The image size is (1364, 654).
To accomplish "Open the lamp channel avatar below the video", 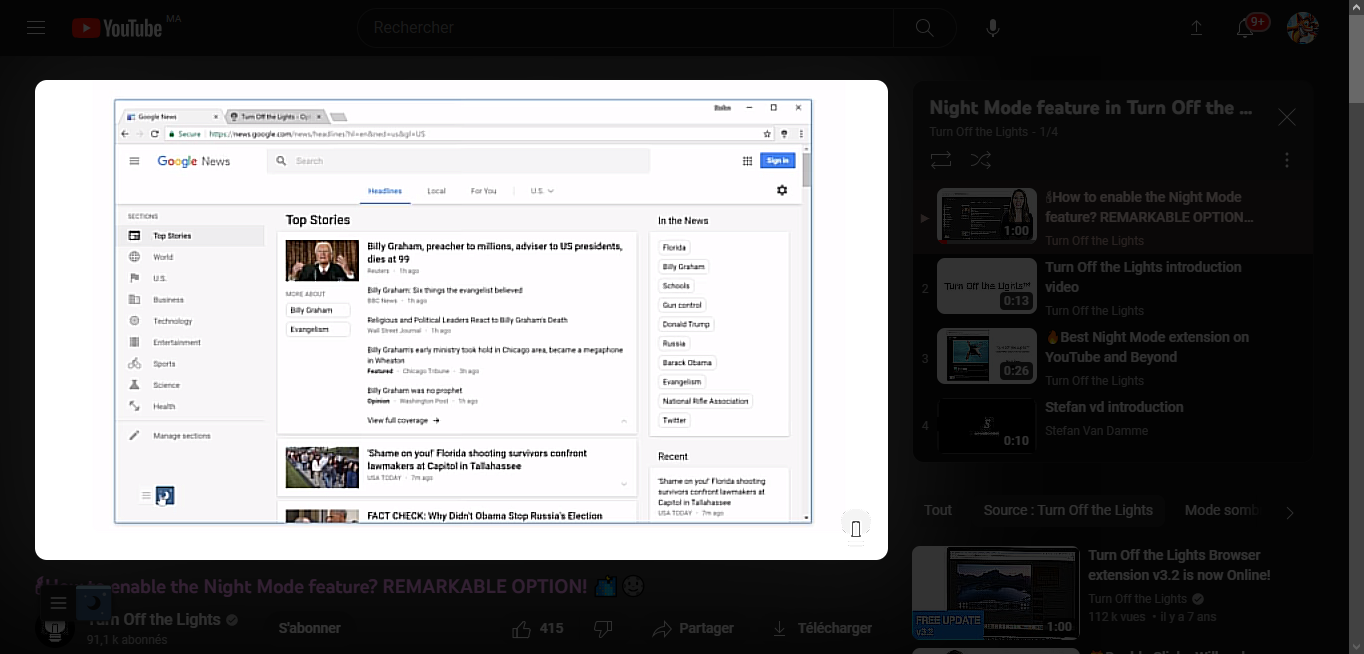I will [56, 628].
